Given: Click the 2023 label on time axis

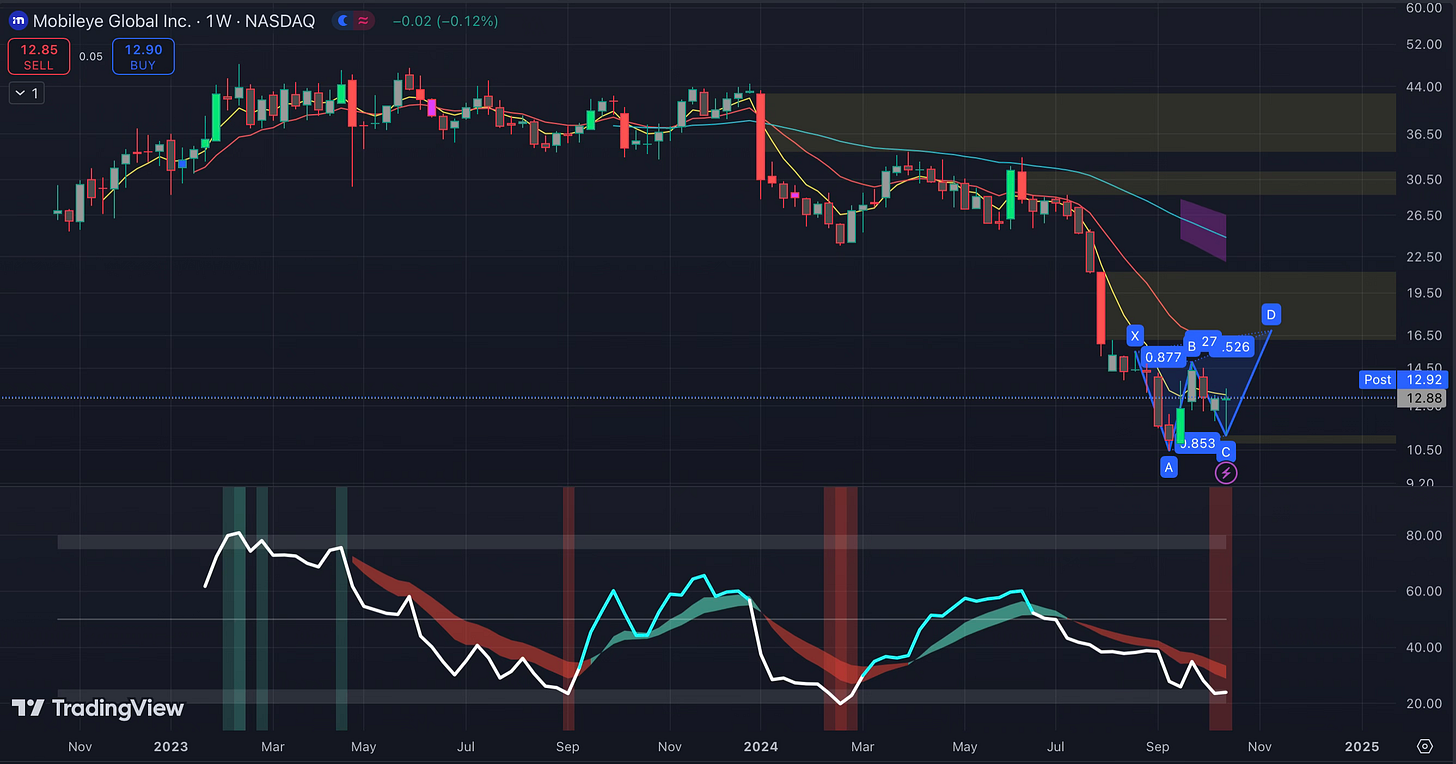Looking at the screenshot, I should pyautogui.click(x=170, y=746).
